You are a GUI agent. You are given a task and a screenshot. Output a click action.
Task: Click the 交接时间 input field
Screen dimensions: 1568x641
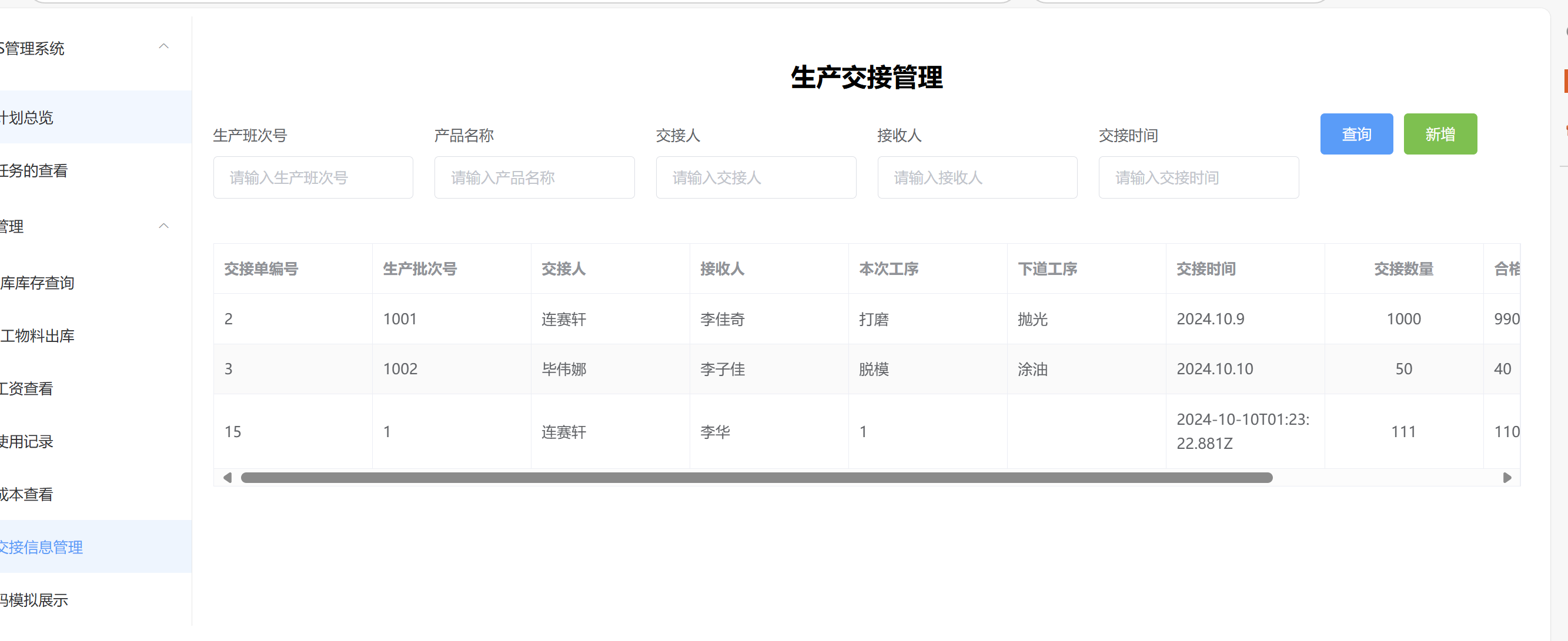[x=1198, y=177]
